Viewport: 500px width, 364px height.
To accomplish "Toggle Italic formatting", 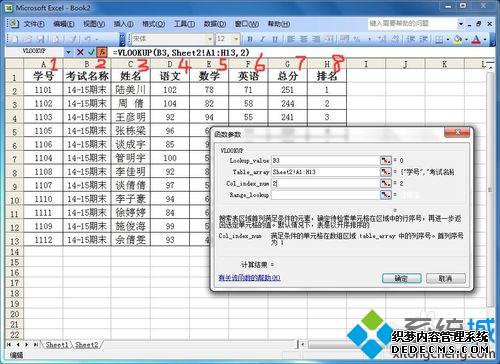I will pyautogui.click(x=262, y=39).
